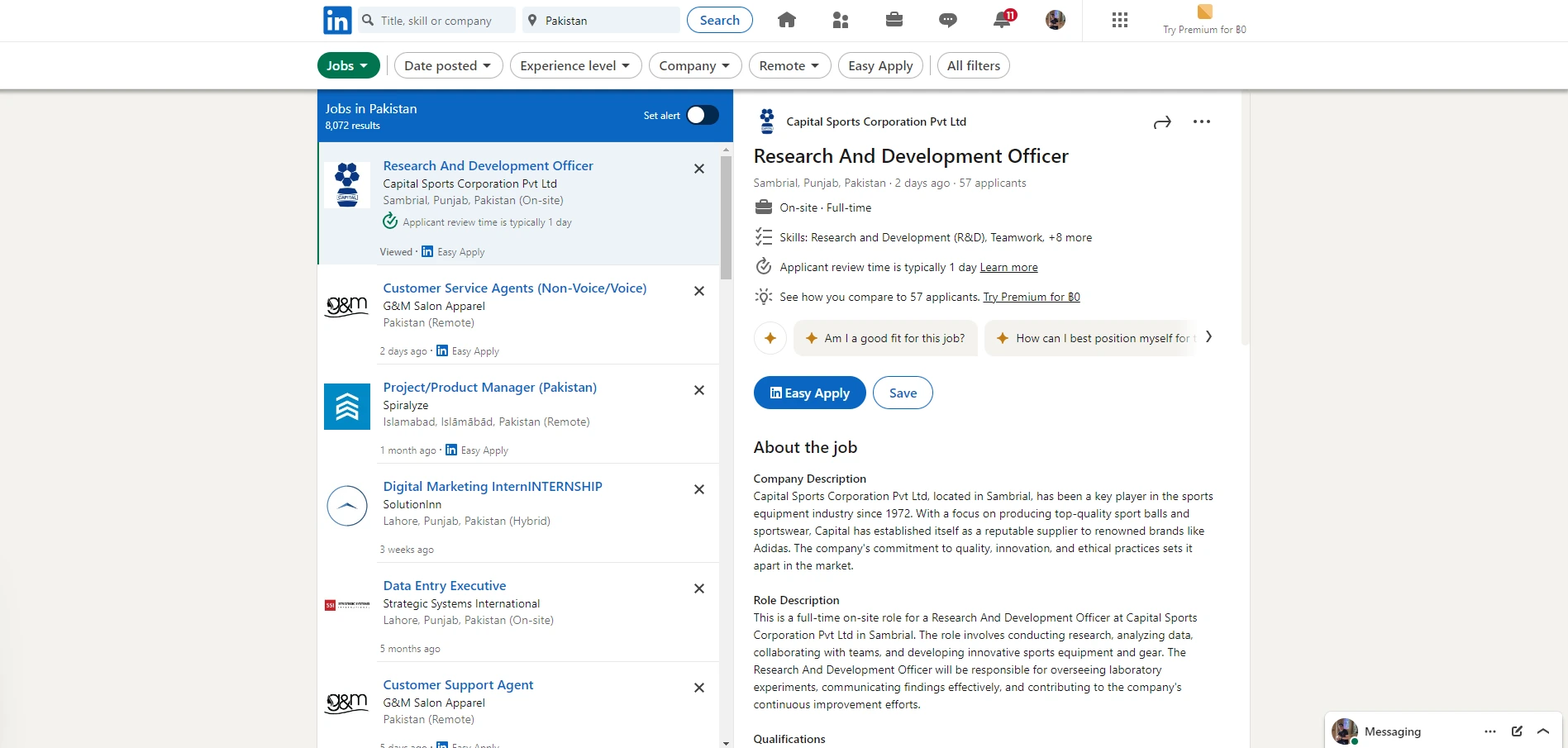Click the 'How can I best position myself' prompt
1568x748 pixels.
1091,338
